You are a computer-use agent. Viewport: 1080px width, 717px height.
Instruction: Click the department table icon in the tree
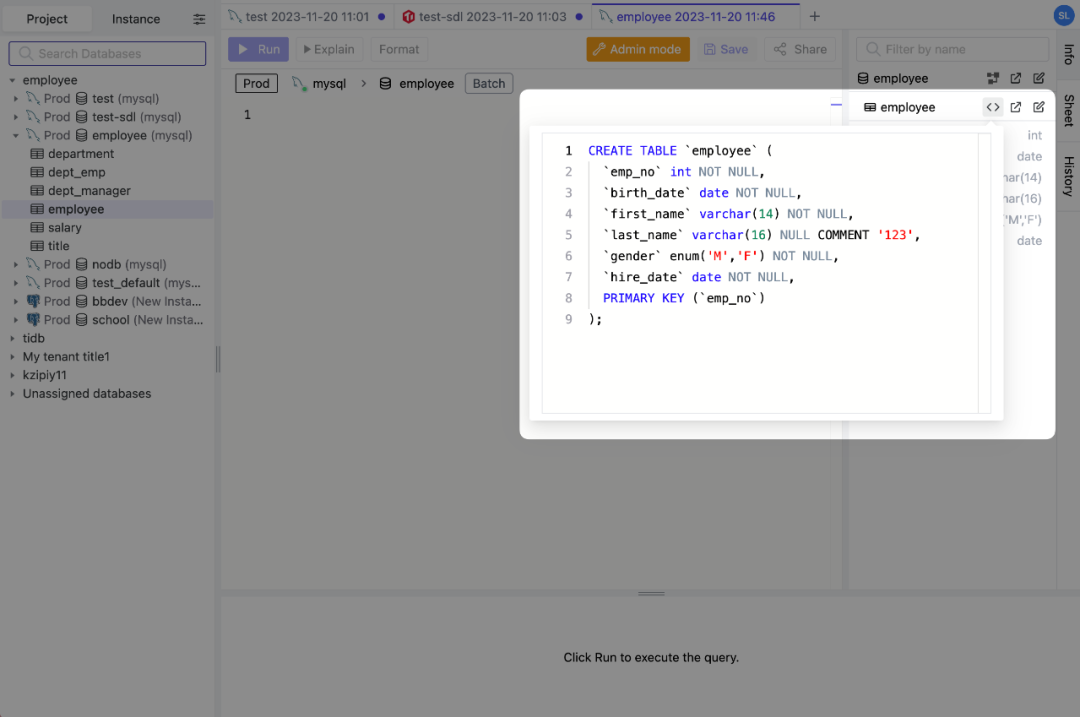click(x=37, y=154)
